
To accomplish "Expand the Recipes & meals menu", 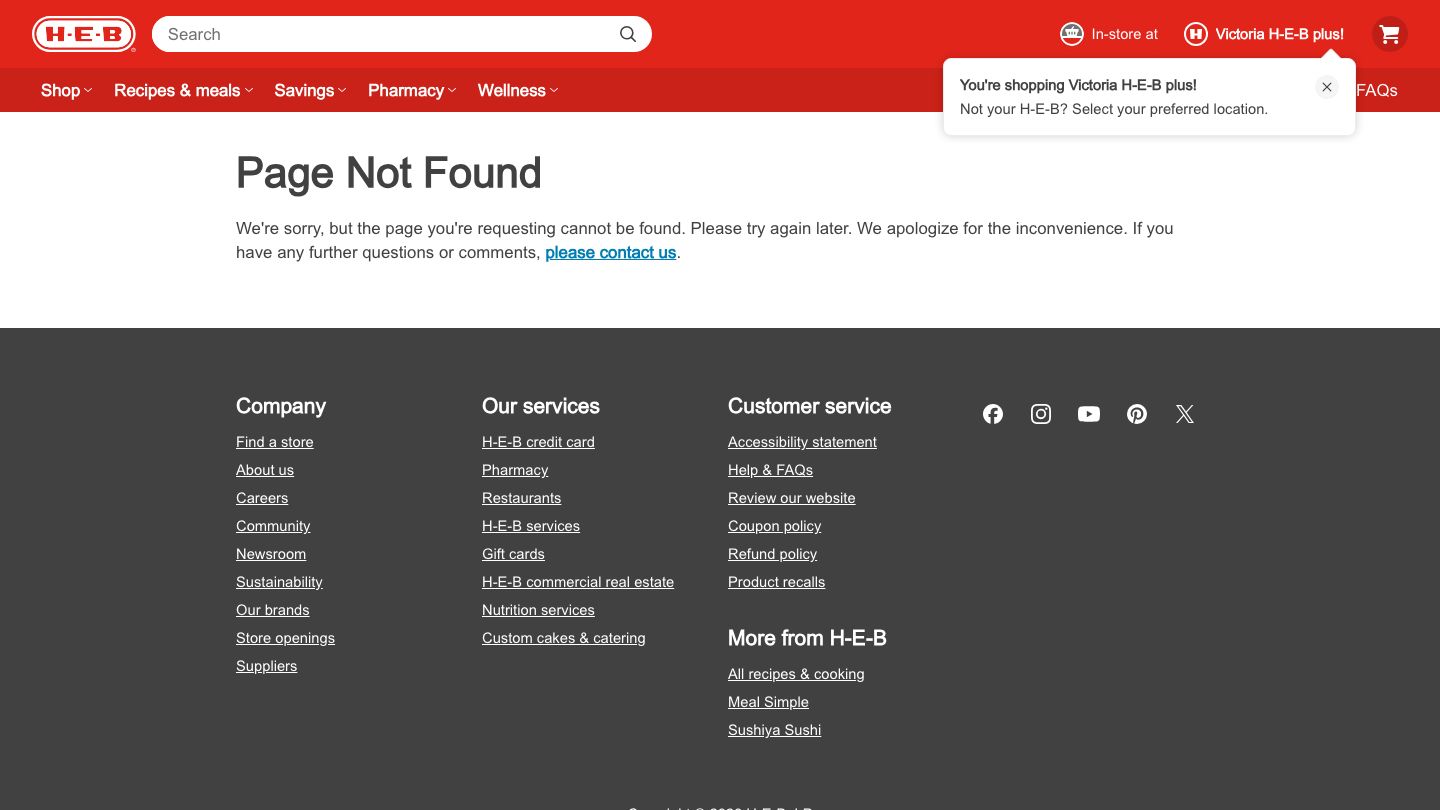I will tap(183, 90).
